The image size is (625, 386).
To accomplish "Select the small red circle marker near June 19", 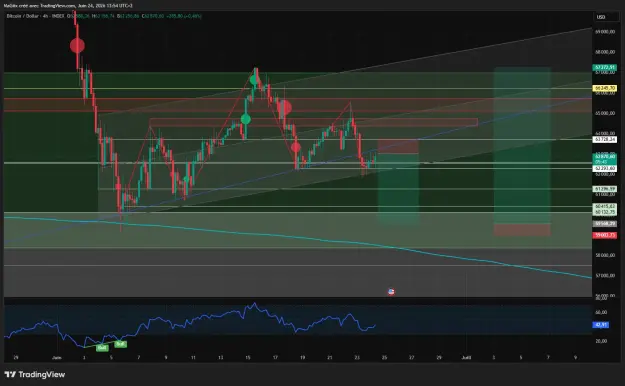I will click(x=295, y=148).
